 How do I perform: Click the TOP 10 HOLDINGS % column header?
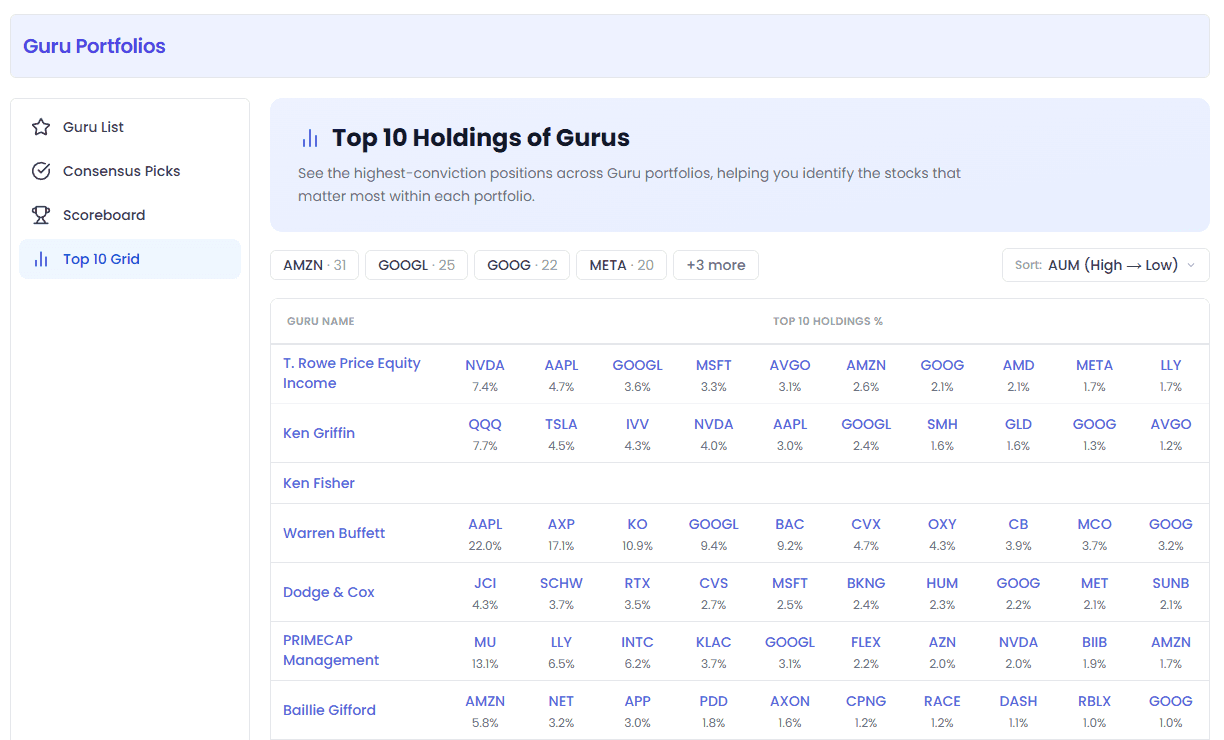point(828,321)
